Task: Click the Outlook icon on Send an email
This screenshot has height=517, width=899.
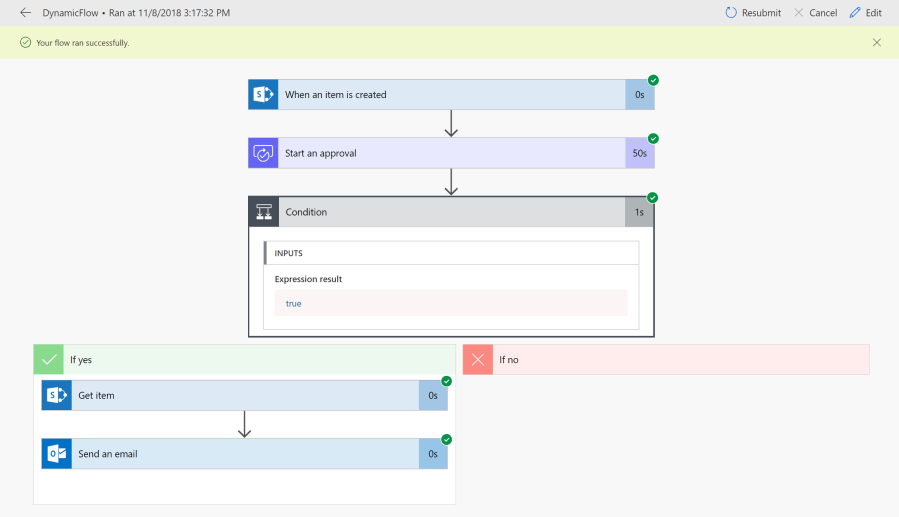Action: point(56,453)
